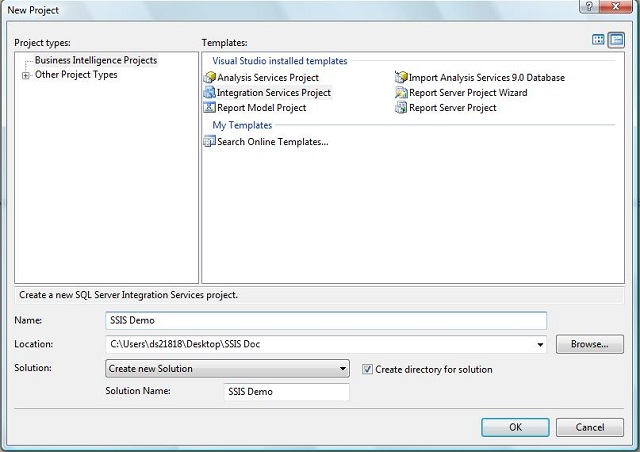Switch templates view to small icons
The image size is (640, 452).
(615, 40)
